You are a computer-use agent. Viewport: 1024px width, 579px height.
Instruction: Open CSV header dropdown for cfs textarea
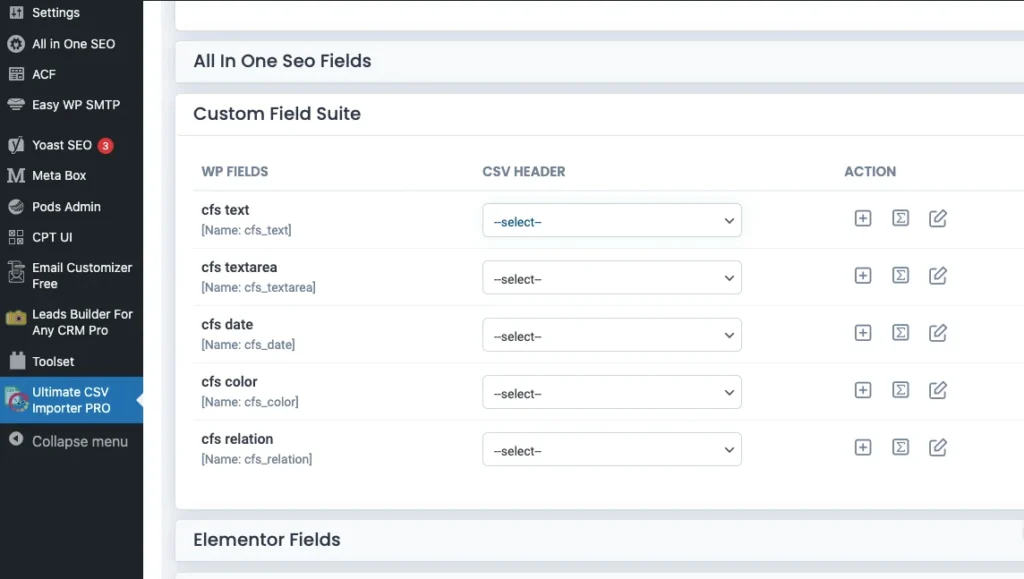point(611,279)
